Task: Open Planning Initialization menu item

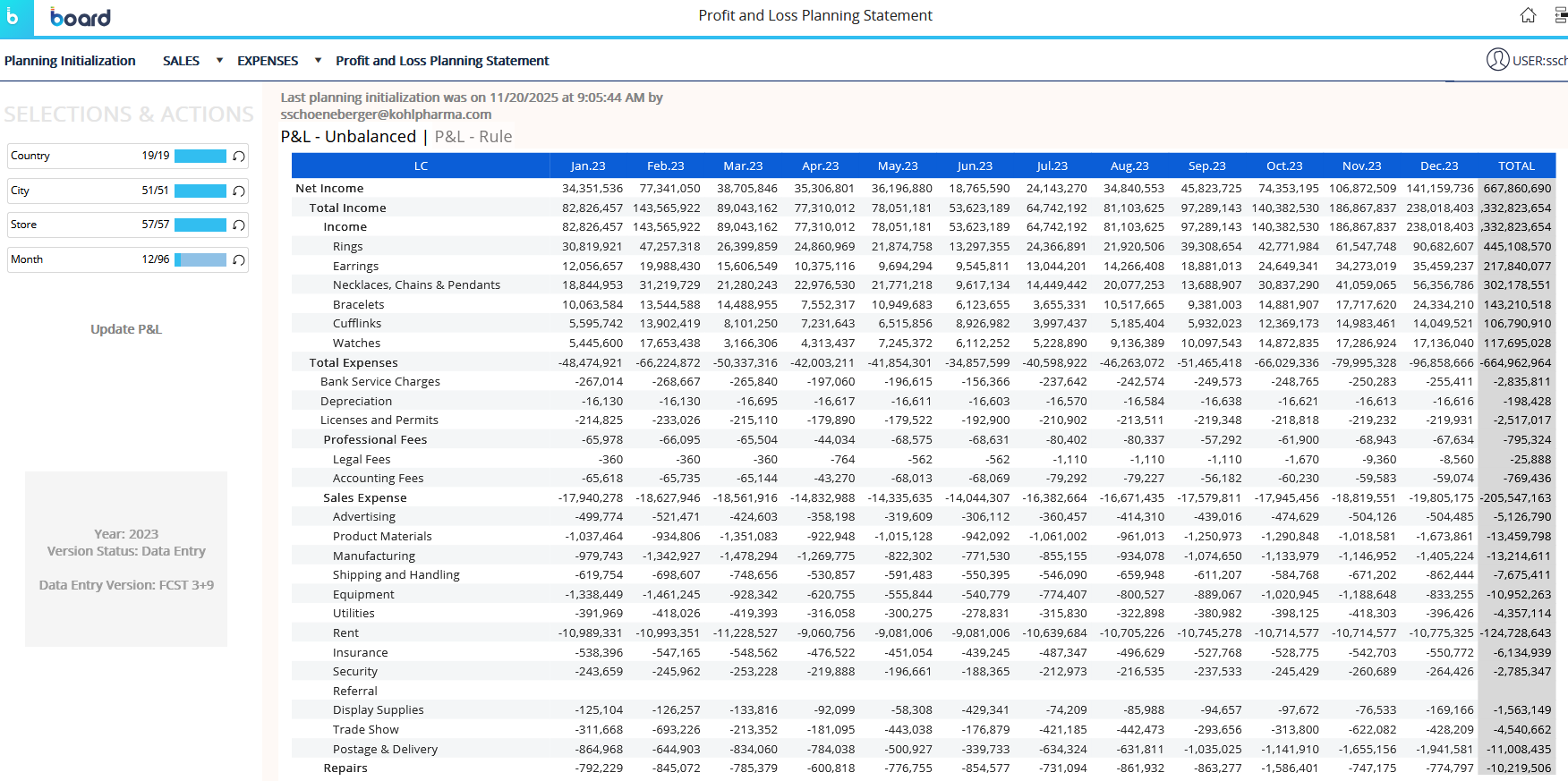Action: tap(70, 61)
